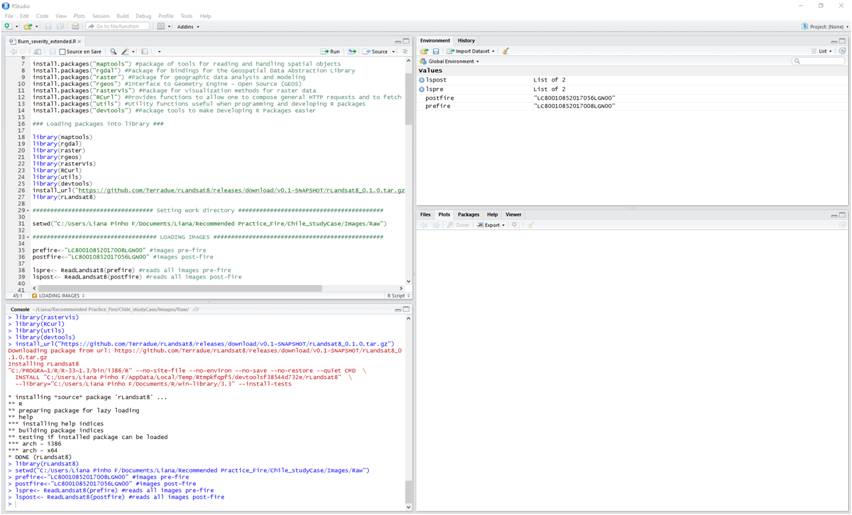Click the New File icon in main toolbar
The width and height of the screenshot is (852, 515).
click(8, 26)
